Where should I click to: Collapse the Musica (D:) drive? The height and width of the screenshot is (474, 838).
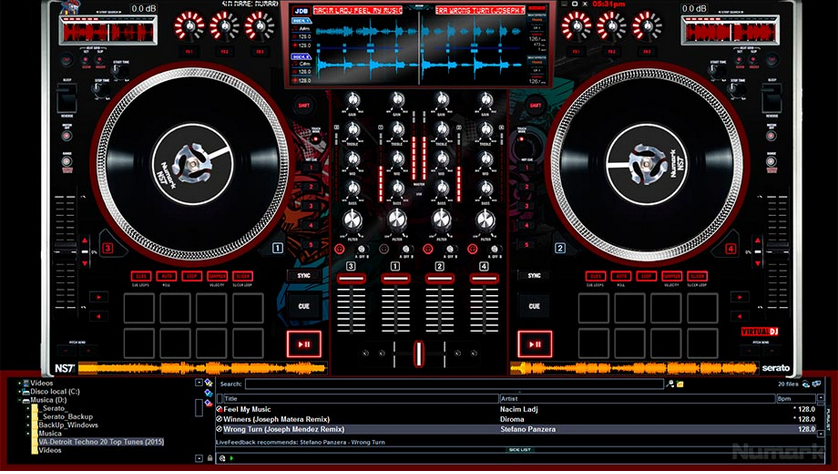(x=19, y=400)
